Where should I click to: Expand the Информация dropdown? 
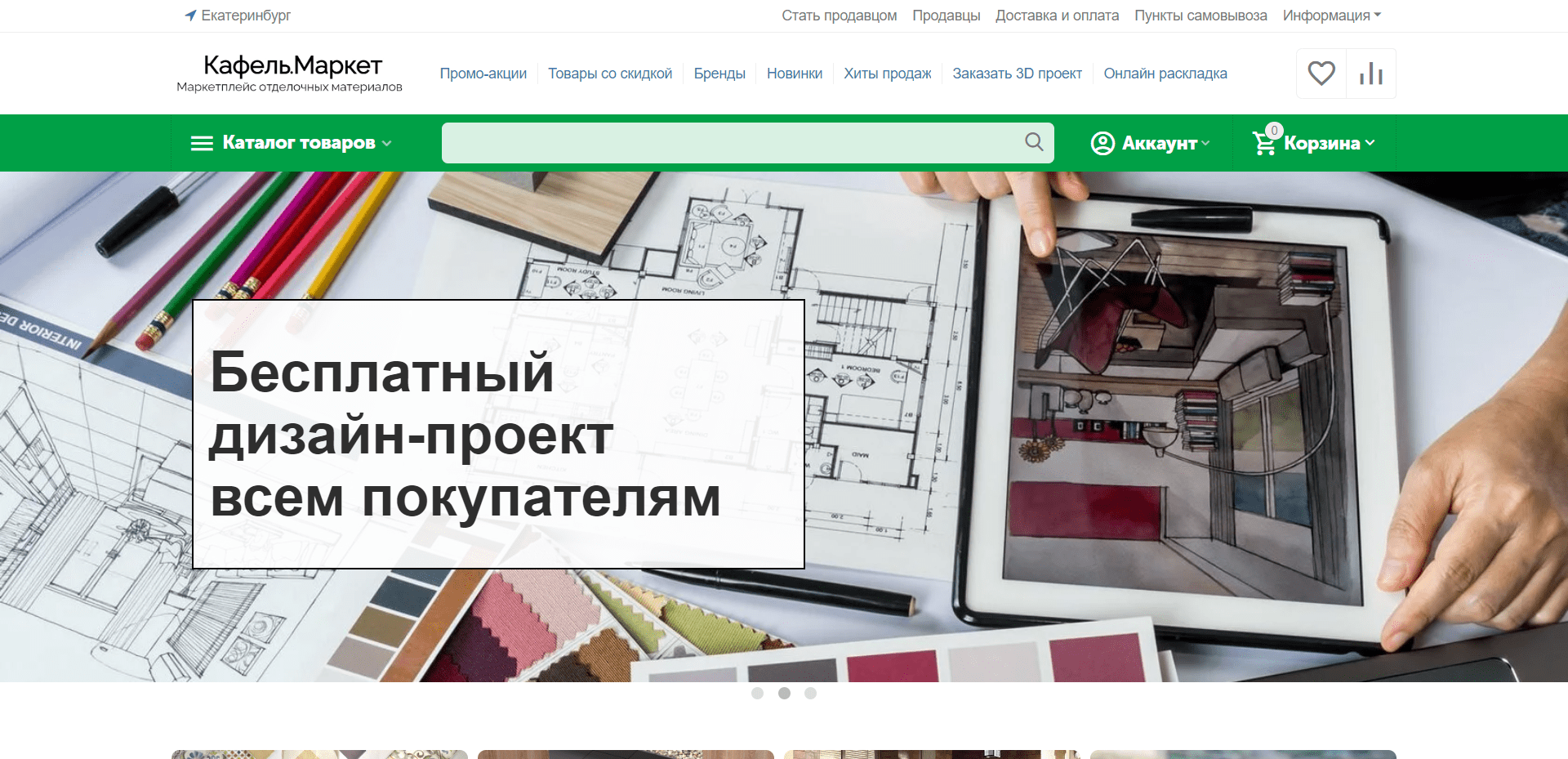(x=1331, y=16)
